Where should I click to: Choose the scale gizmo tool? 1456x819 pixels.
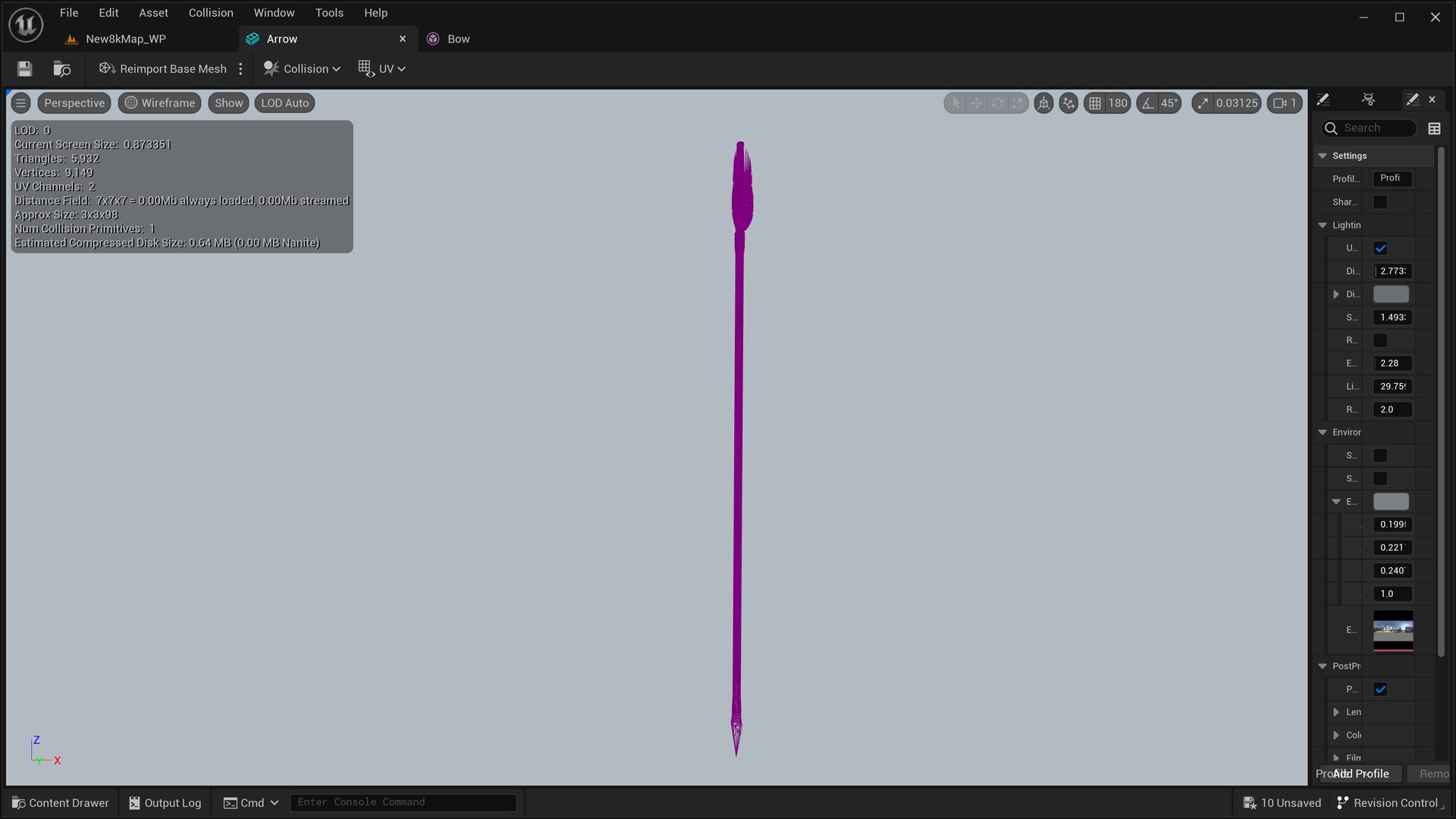pyautogui.click(x=1018, y=103)
